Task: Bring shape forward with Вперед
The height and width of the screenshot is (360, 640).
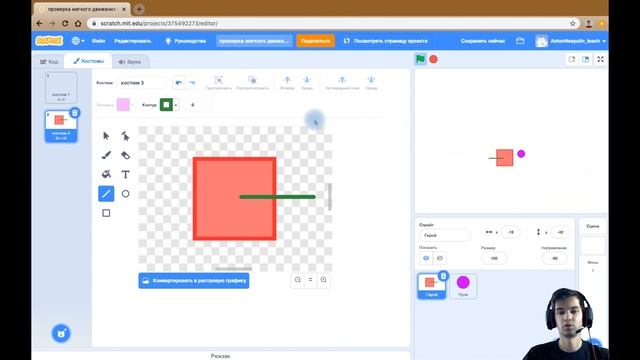Action: 287,82
